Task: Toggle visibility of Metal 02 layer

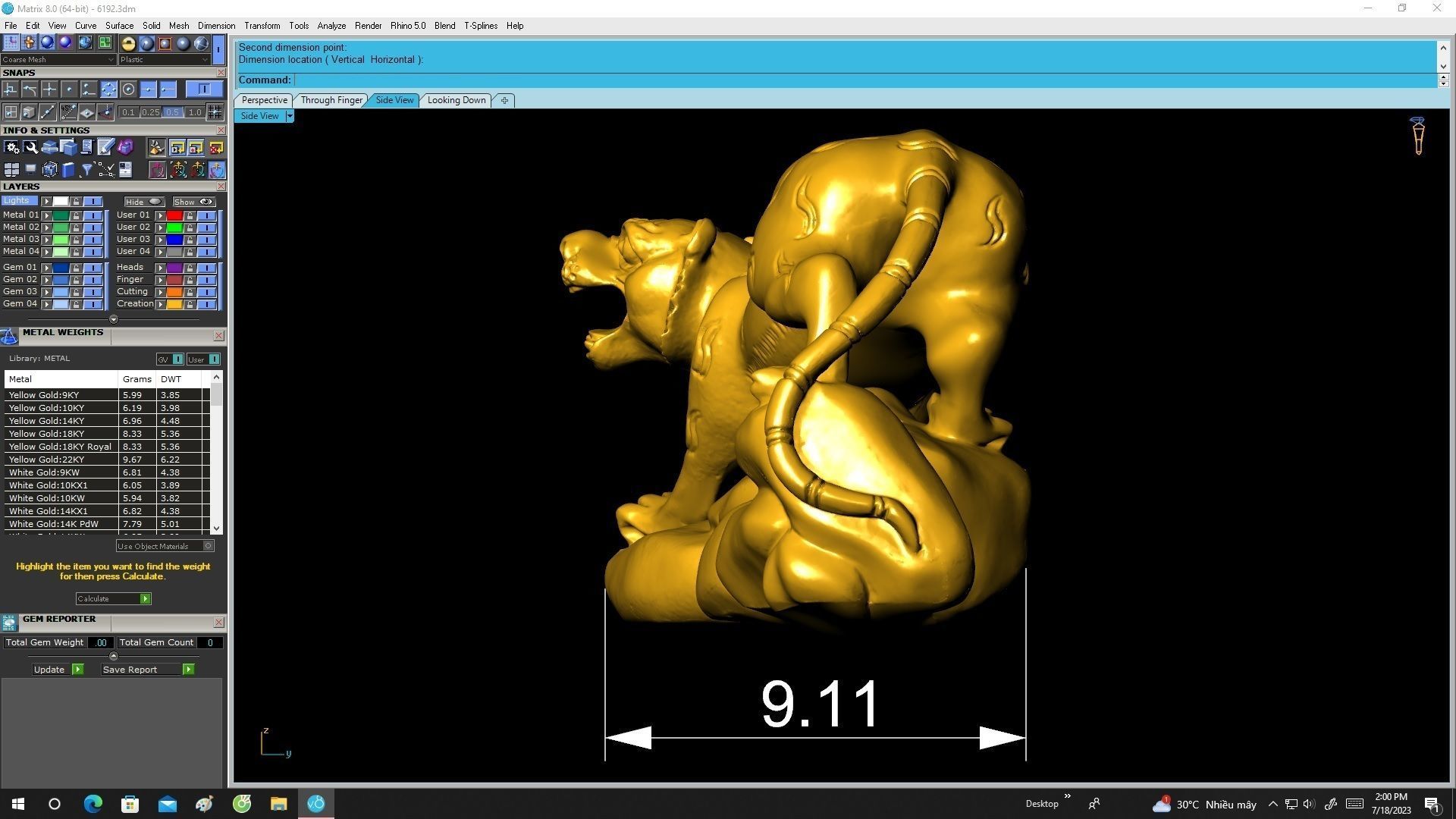Action: (93, 227)
